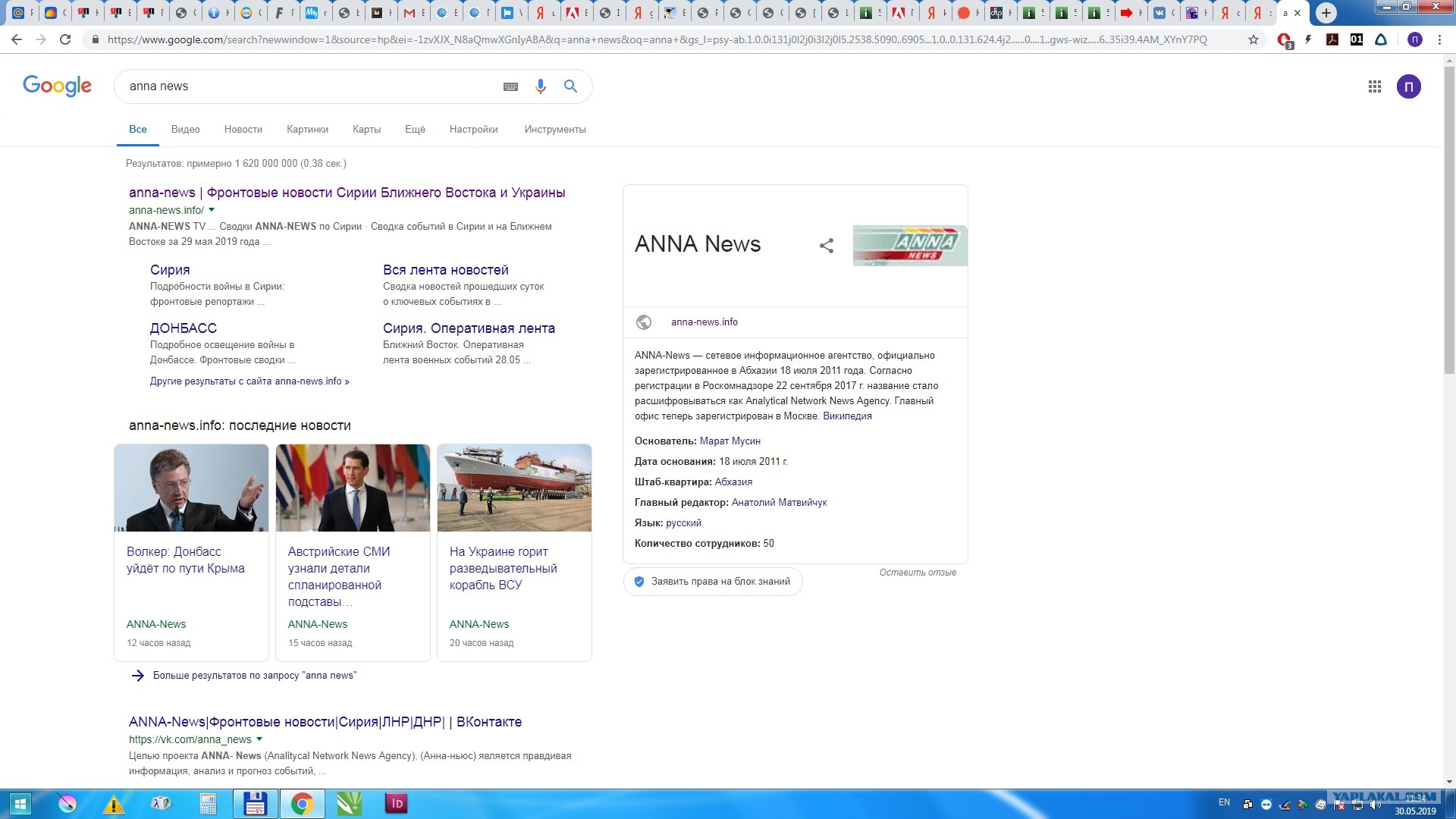Open the Google apps grid
The width and height of the screenshot is (1456, 819).
(x=1375, y=86)
